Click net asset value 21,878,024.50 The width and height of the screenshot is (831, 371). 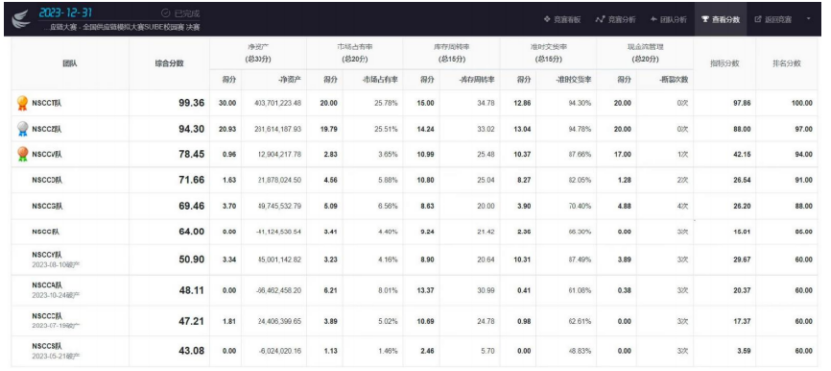pos(278,180)
